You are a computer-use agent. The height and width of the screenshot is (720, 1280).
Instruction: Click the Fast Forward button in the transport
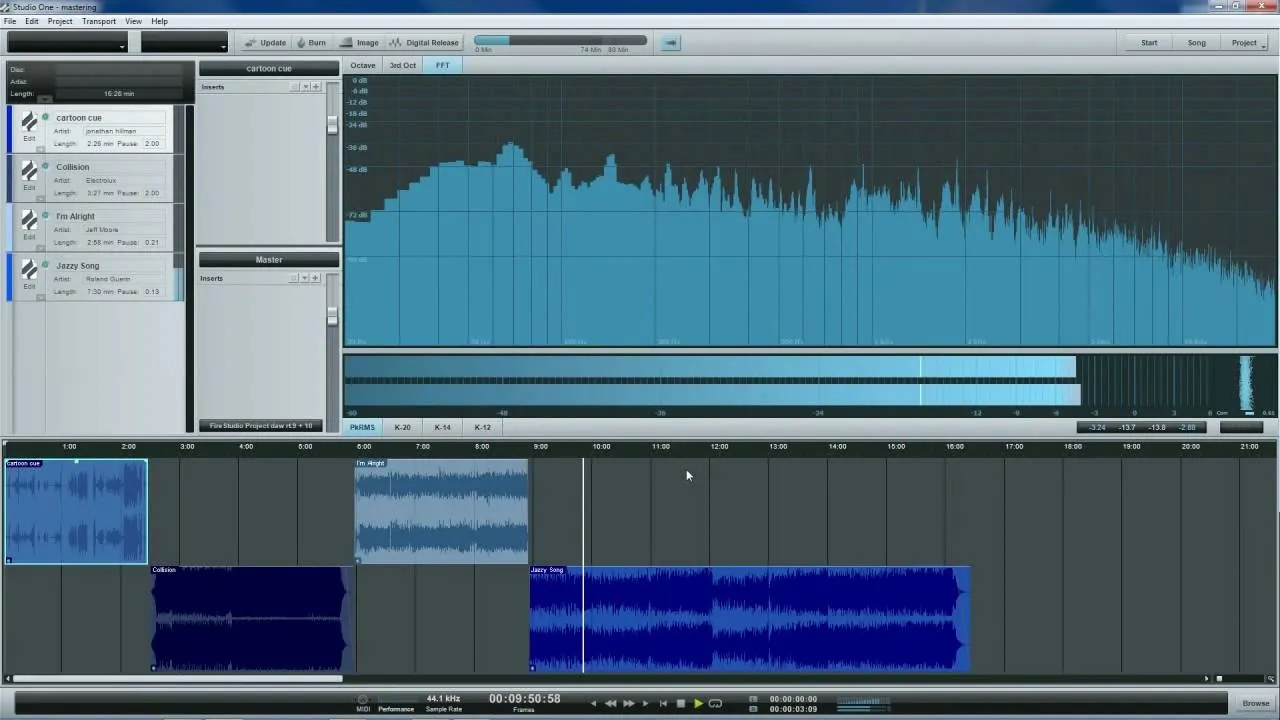pos(629,703)
